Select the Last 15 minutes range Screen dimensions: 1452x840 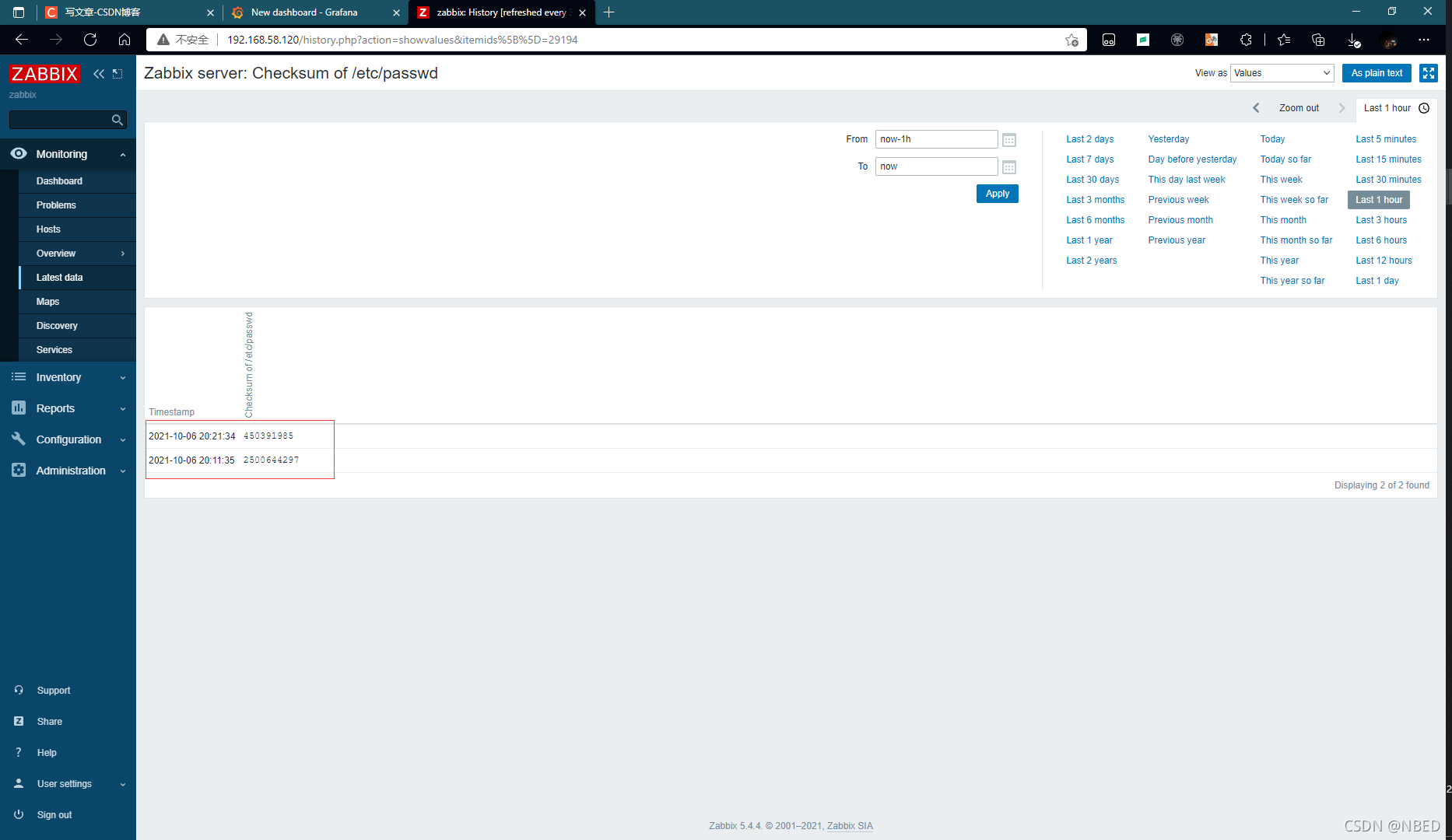(x=1388, y=159)
